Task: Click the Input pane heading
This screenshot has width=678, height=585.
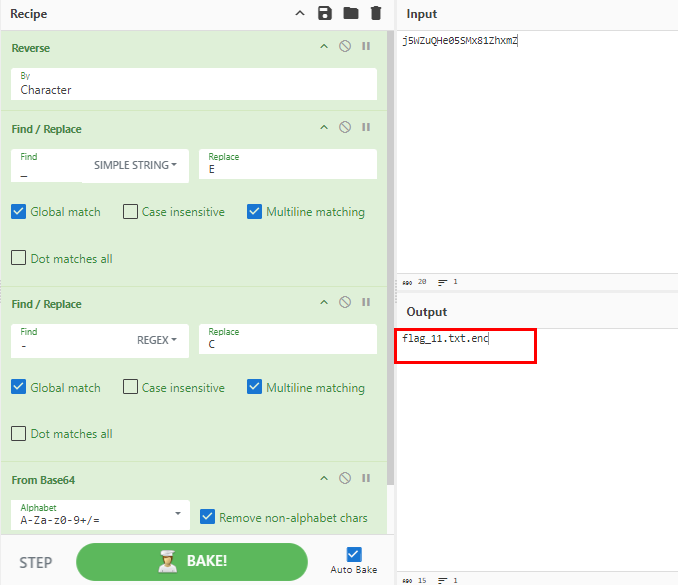Action: (x=422, y=14)
